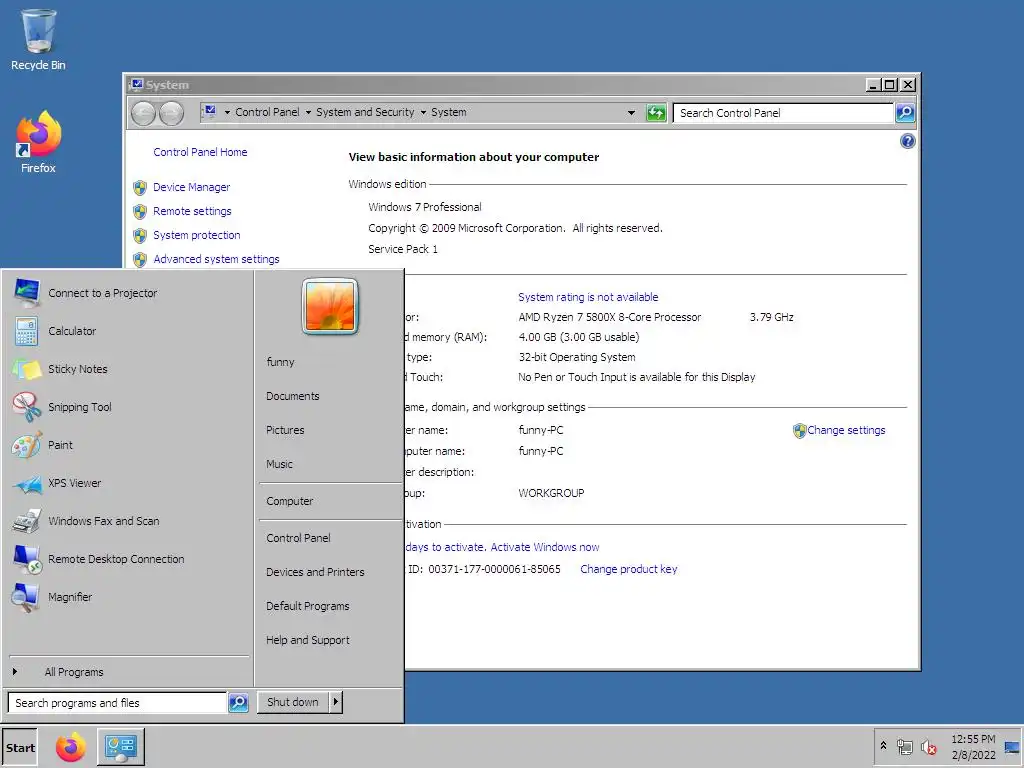The image size is (1024, 768).
Task: Click the Control Panel taskbar button
Action: (x=121, y=747)
